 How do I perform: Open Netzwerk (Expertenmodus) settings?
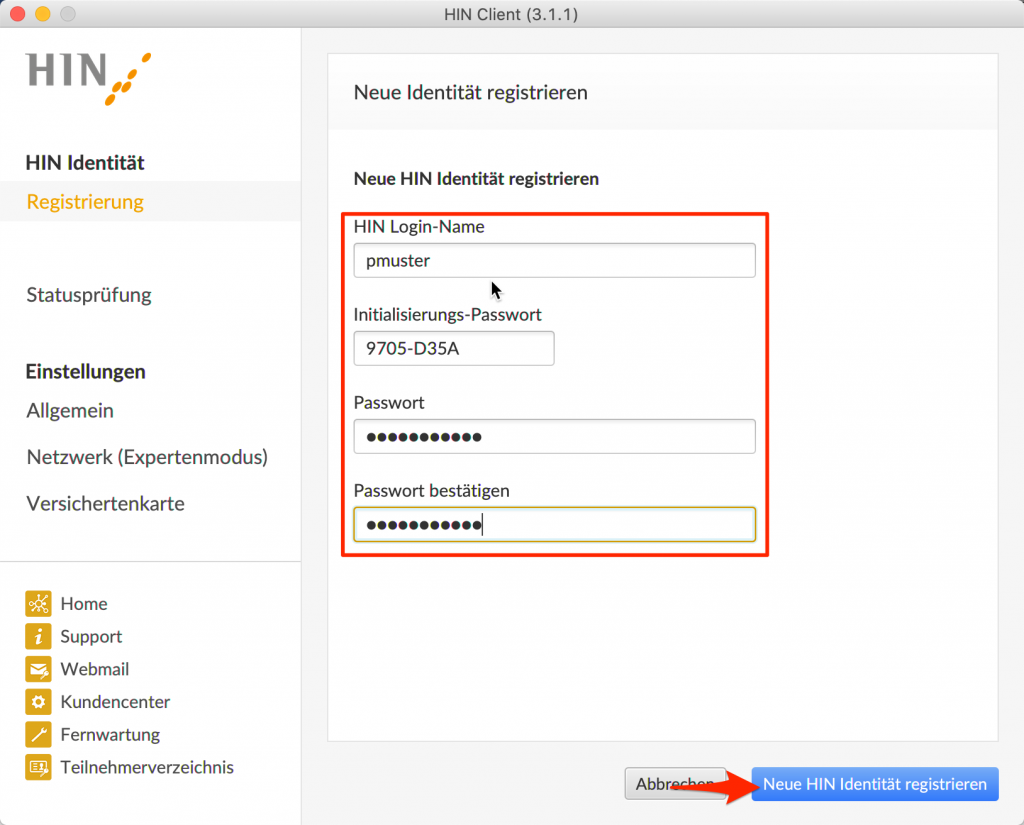147,457
